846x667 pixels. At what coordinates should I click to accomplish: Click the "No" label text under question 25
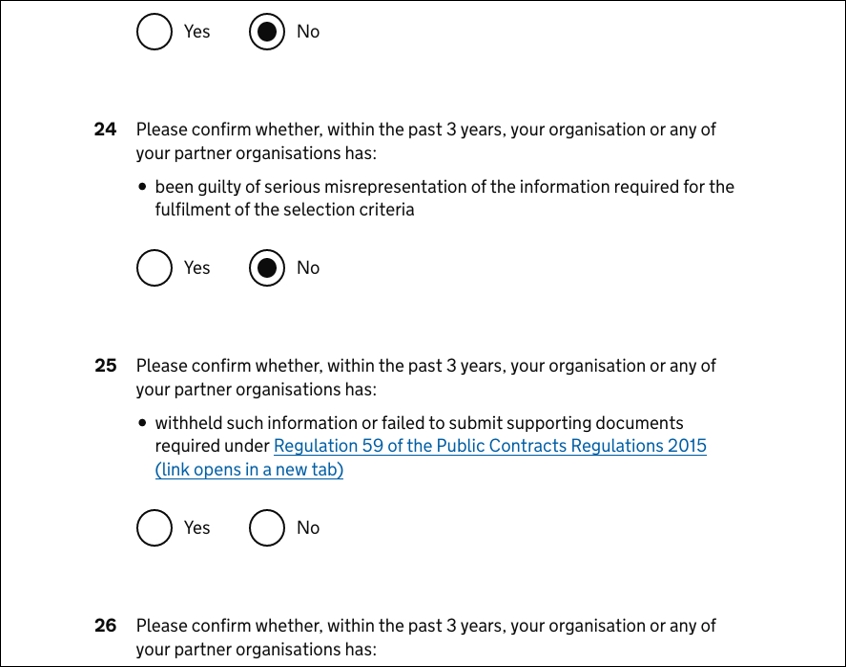tap(308, 527)
